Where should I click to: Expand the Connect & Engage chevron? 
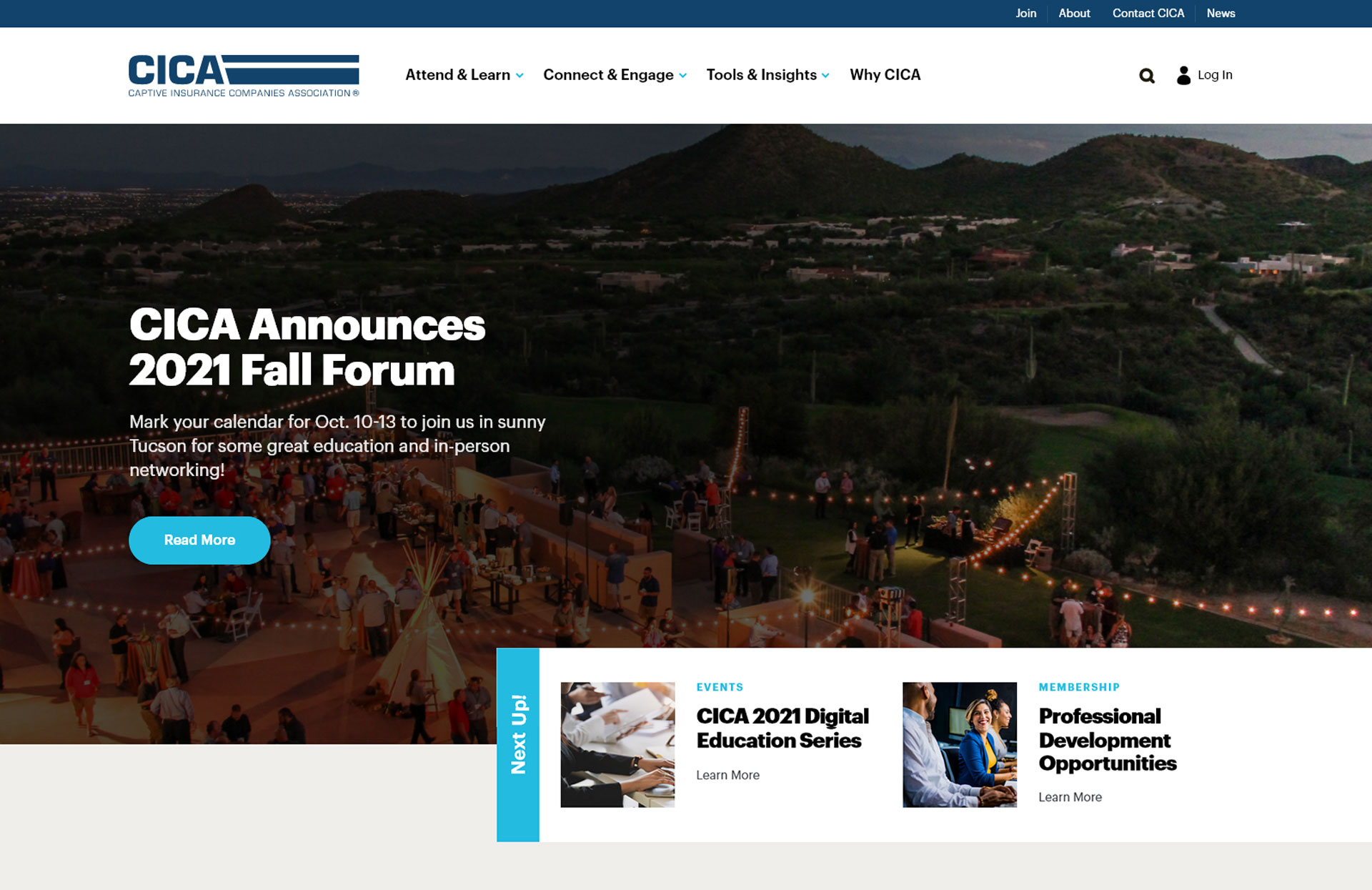point(682,76)
